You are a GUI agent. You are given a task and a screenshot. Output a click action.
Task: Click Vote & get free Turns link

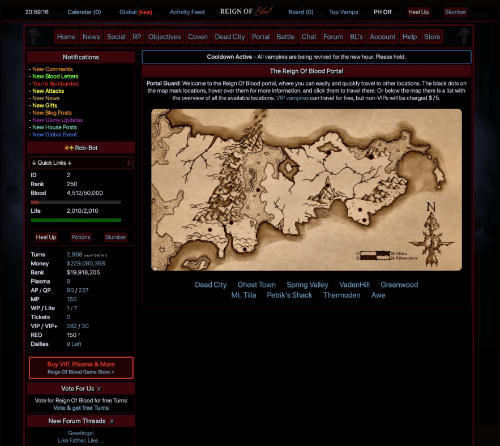pos(81,408)
